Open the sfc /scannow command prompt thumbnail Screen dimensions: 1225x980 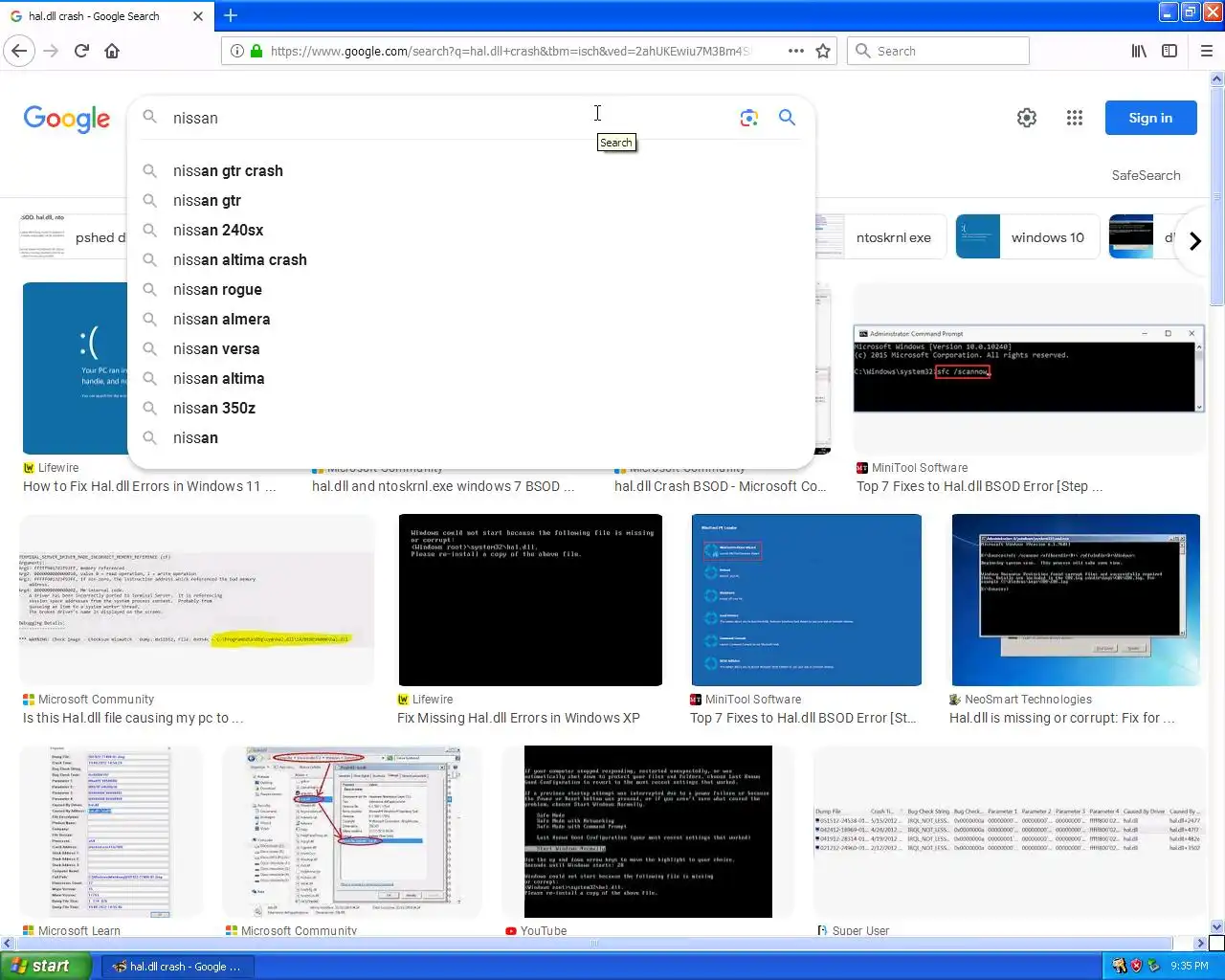pyautogui.click(x=1028, y=368)
